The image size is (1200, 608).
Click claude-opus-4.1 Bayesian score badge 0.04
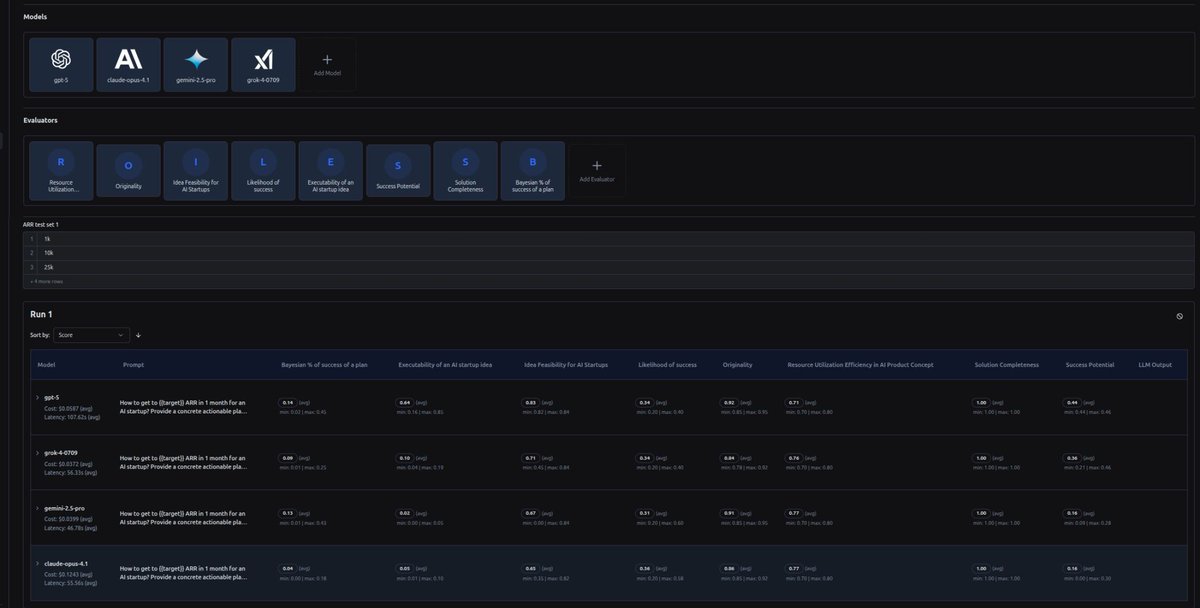[288, 568]
